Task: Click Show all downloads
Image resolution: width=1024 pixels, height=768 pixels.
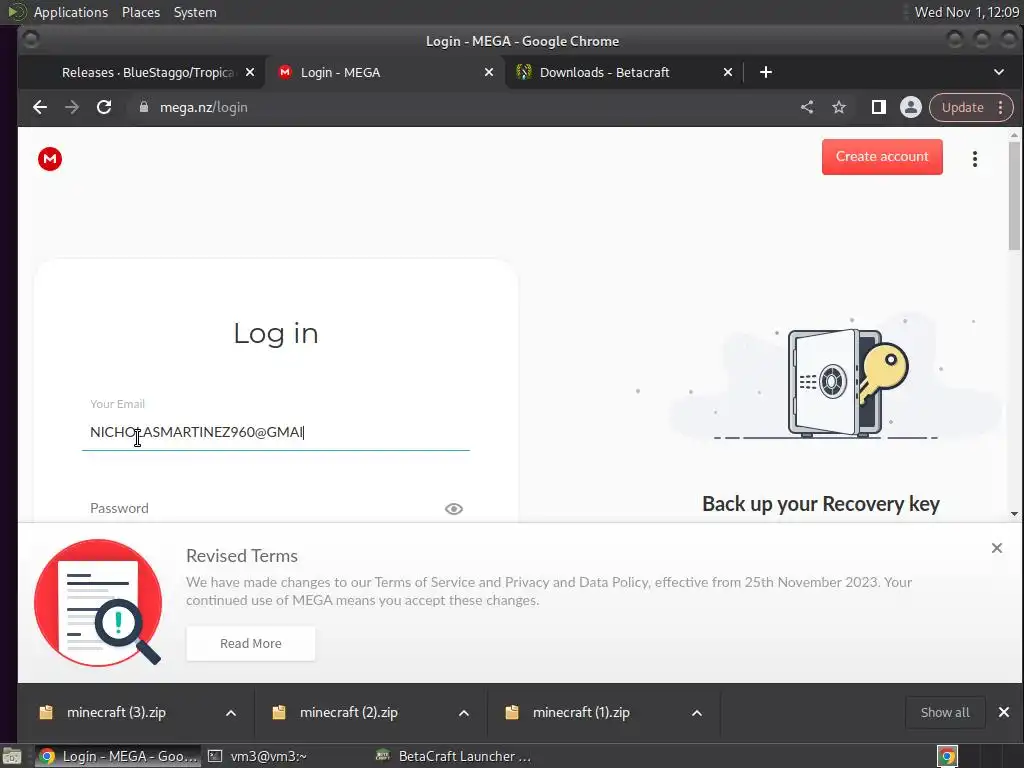Action: coord(945,712)
